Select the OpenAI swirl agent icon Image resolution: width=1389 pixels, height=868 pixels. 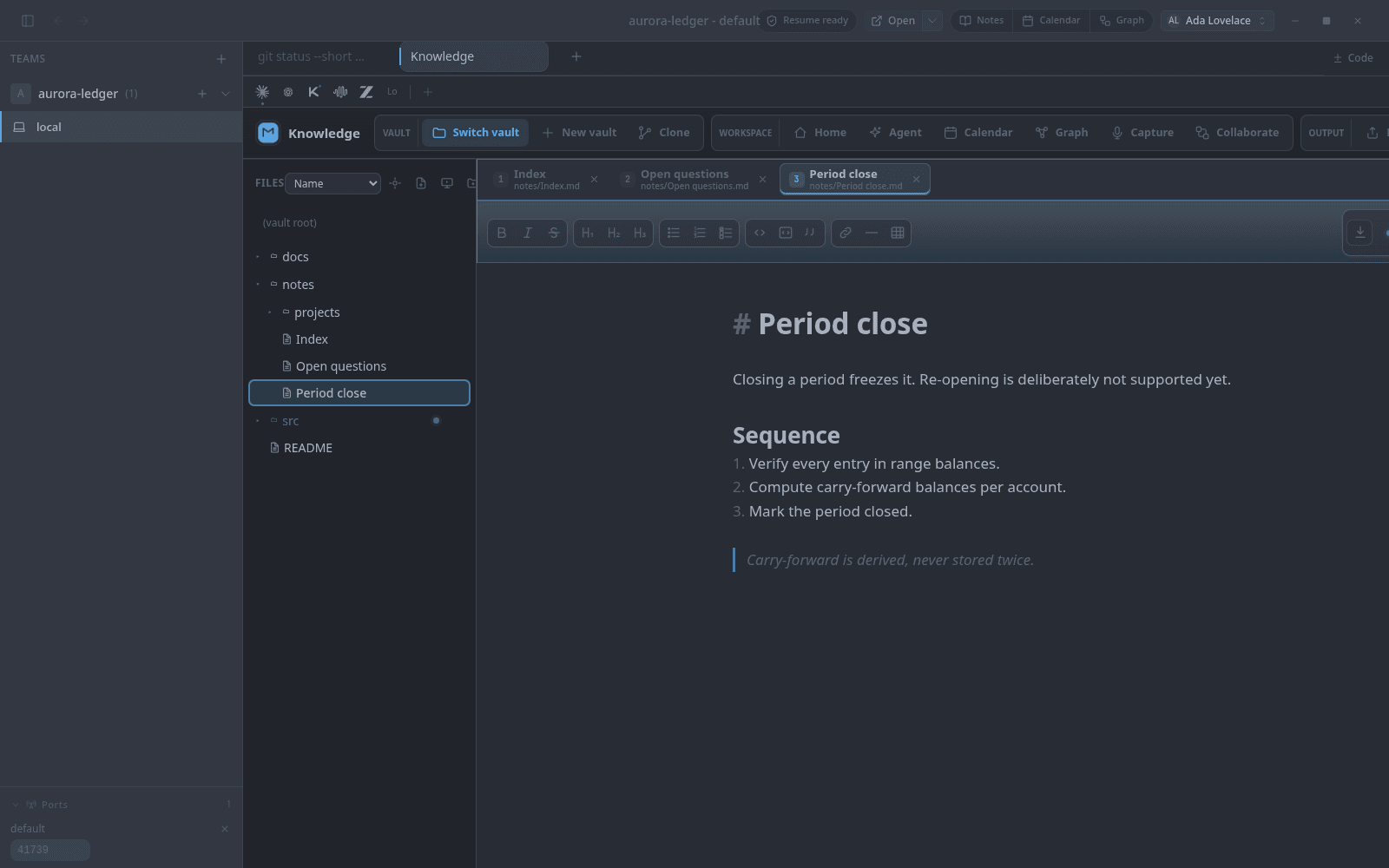(x=288, y=92)
